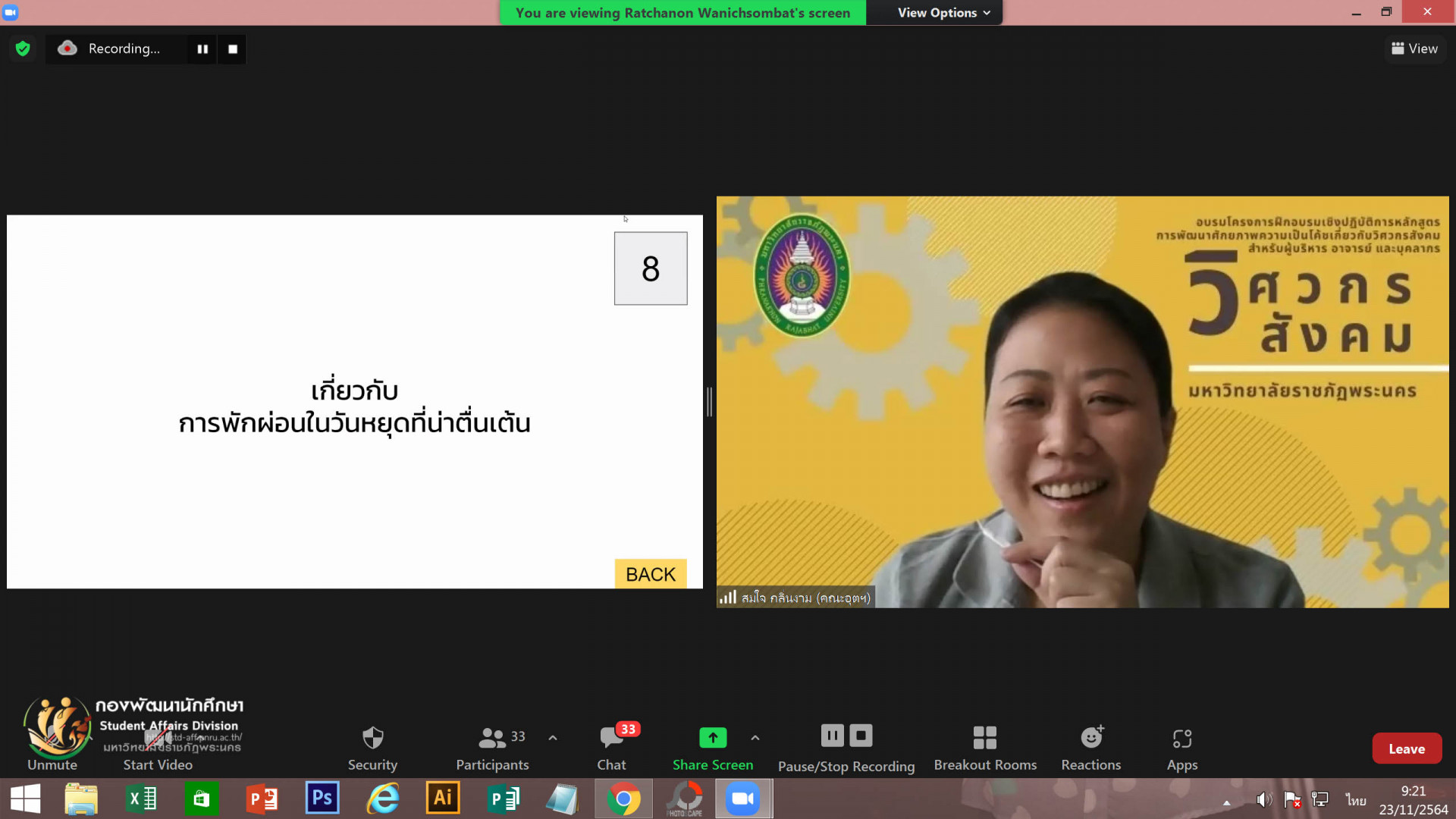This screenshot has width=1456, height=819.
Task: Leave the meeting
Action: 1406,748
